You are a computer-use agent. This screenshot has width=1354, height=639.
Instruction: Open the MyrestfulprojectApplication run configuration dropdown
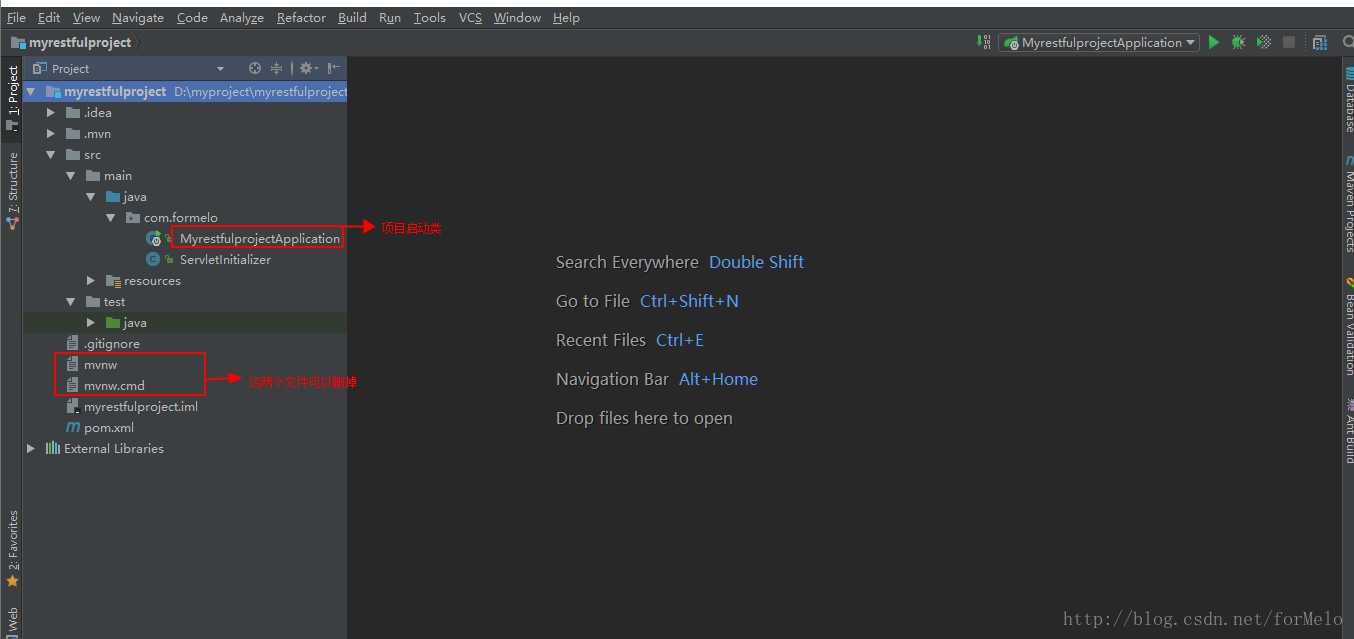click(1098, 42)
